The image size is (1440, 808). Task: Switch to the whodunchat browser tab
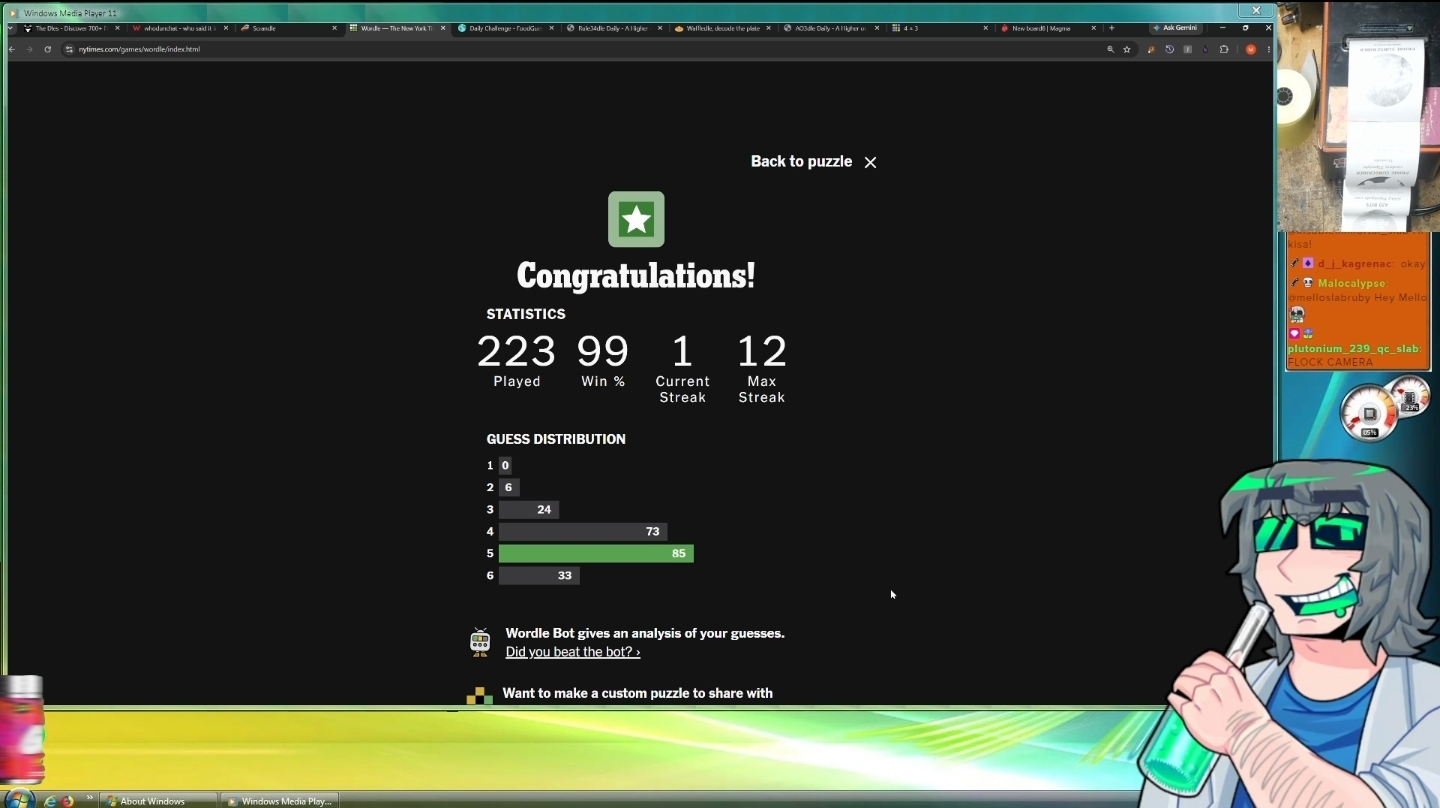pyautogui.click(x=178, y=28)
